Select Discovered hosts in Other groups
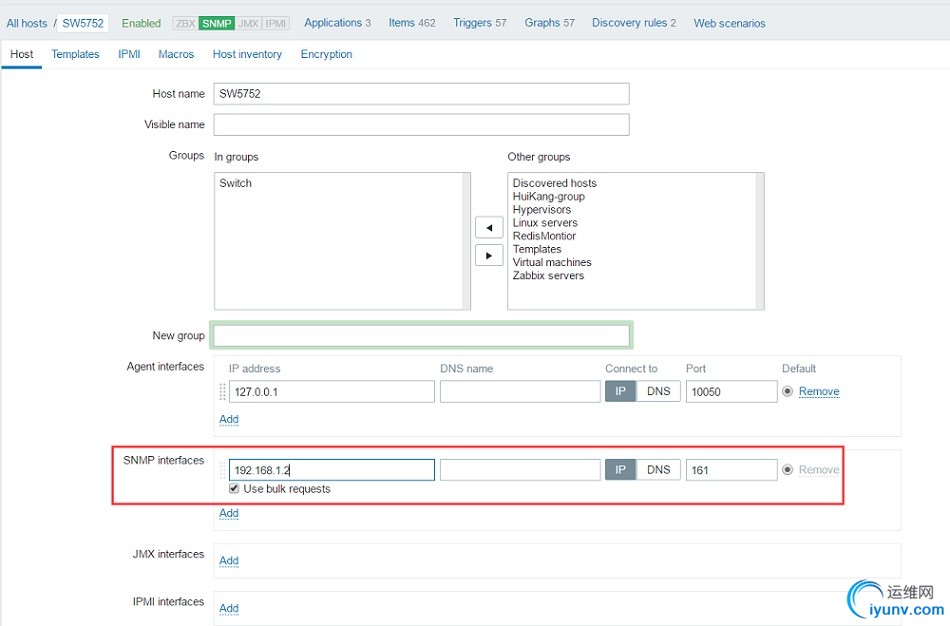This screenshot has height=626, width=950. tap(554, 183)
